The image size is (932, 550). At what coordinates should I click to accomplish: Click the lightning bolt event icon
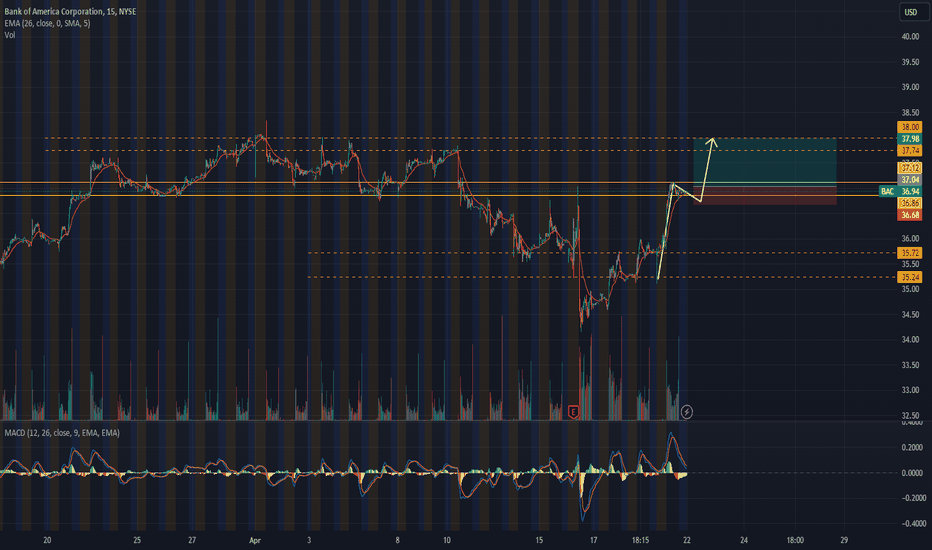click(x=687, y=411)
